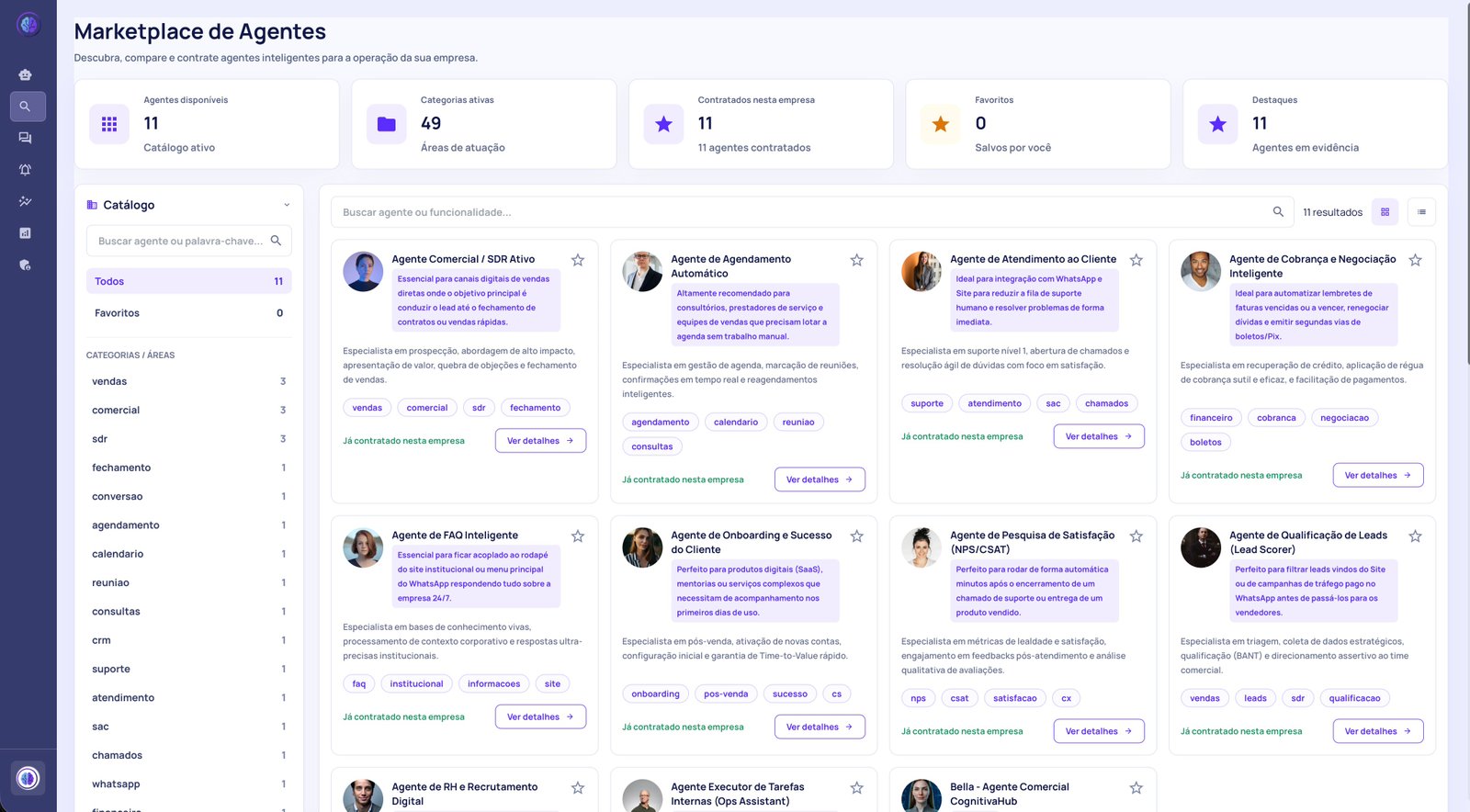Click the Contratados nesta empresa star icon
The height and width of the screenshot is (812, 1470).
(x=663, y=124)
